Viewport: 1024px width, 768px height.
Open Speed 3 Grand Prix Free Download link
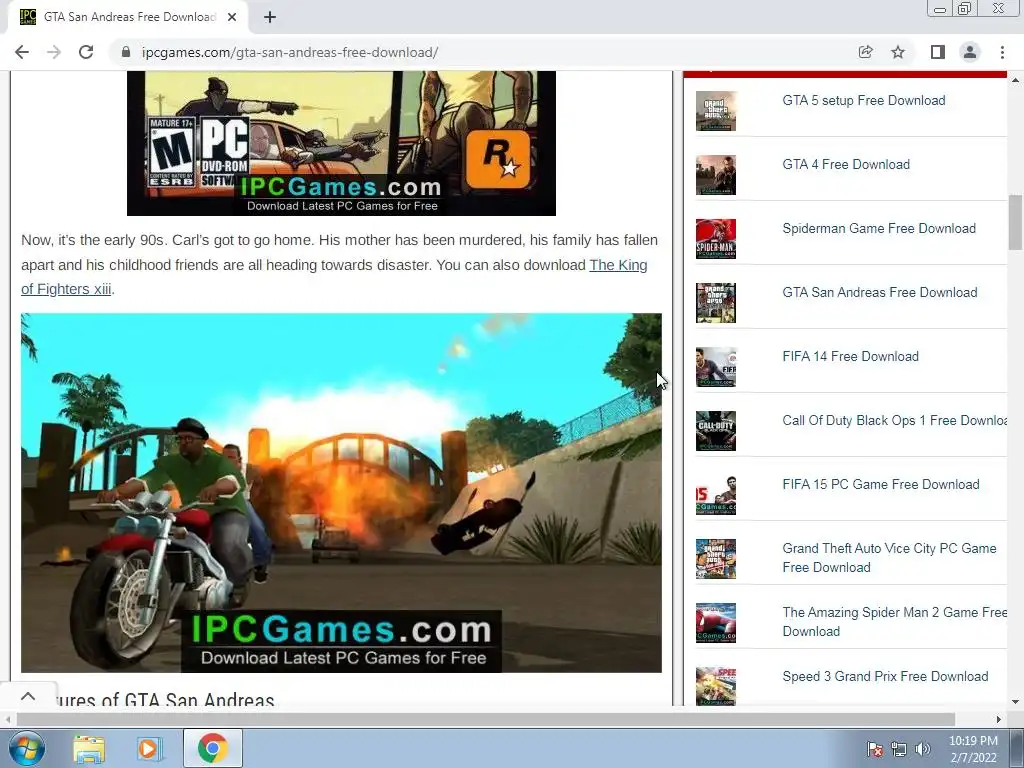[885, 677]
